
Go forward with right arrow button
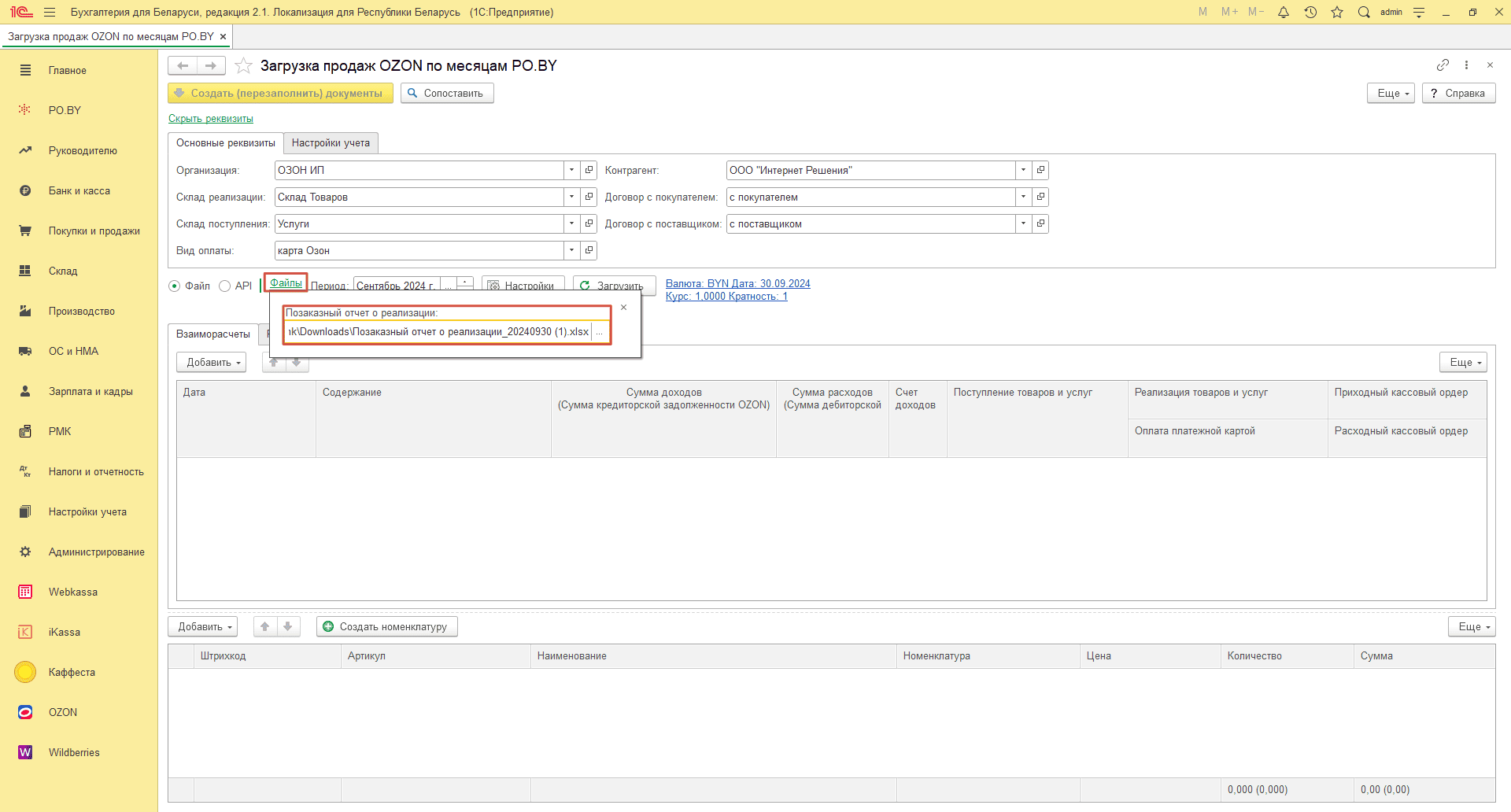coord(211,65)
